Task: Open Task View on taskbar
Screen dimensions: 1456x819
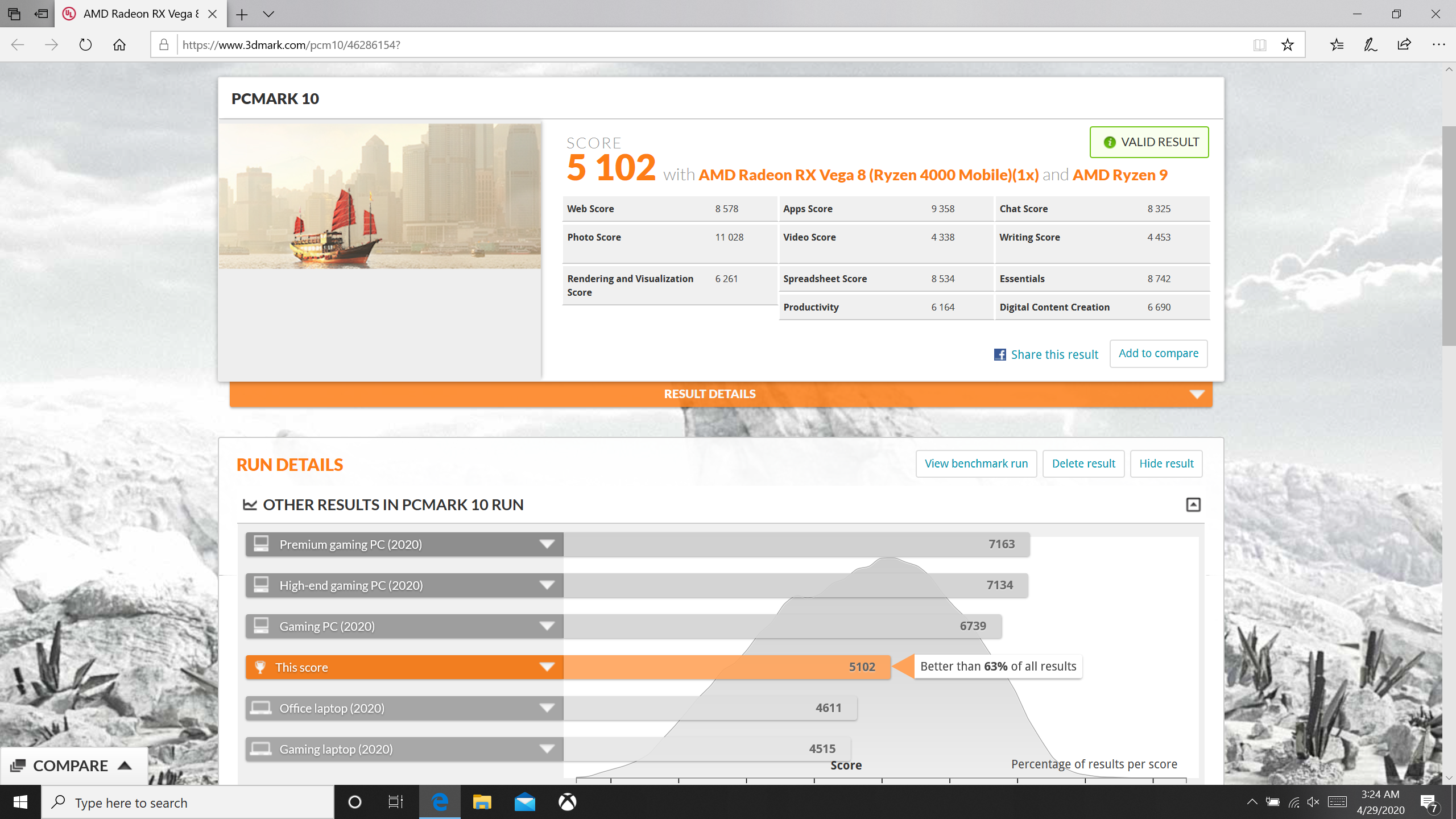Action: tap(396, 803)
